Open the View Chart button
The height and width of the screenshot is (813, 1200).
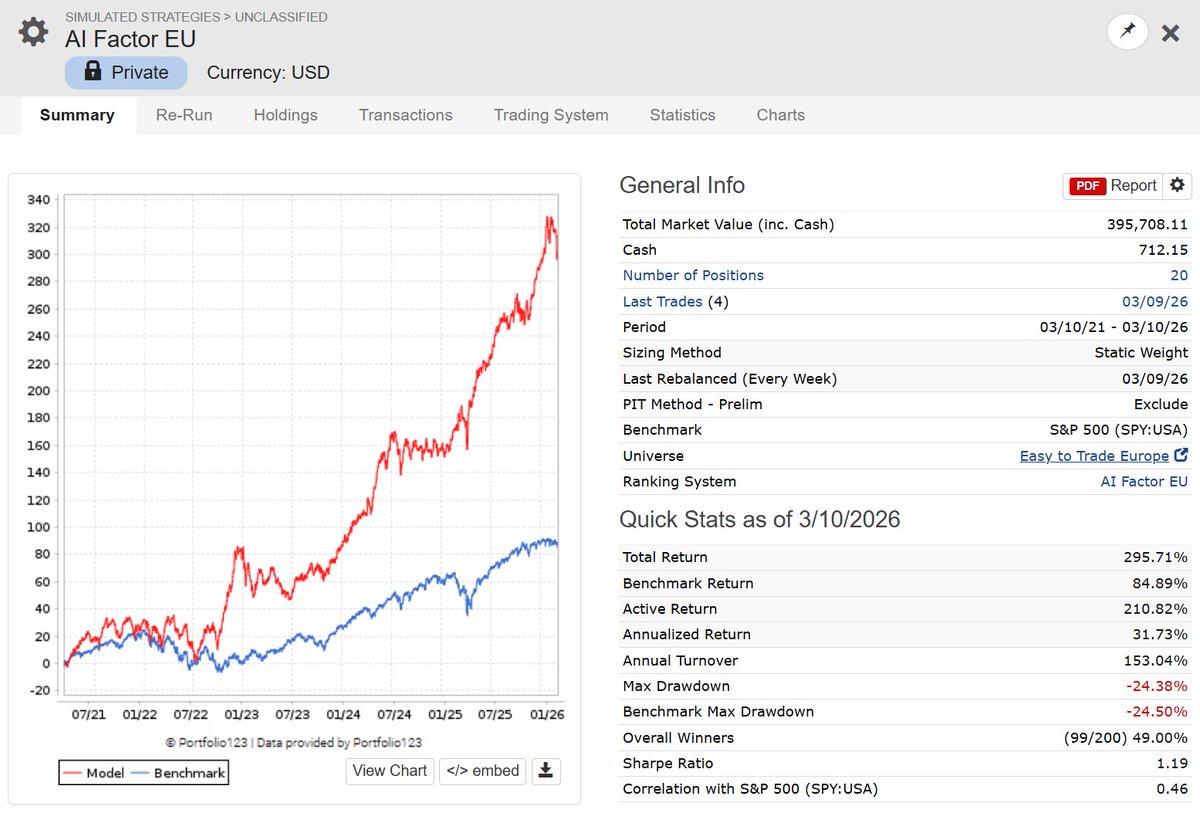390,770
